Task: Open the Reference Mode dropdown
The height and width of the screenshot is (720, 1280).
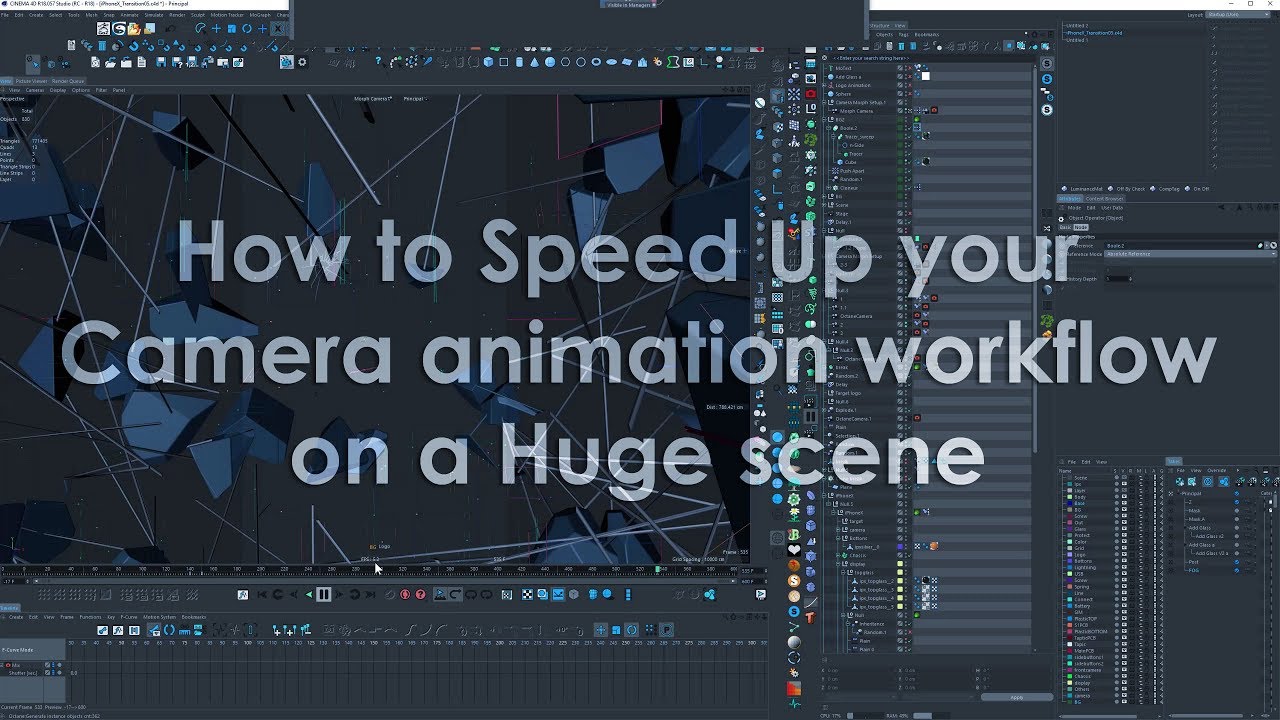Action: [1190, 254]
